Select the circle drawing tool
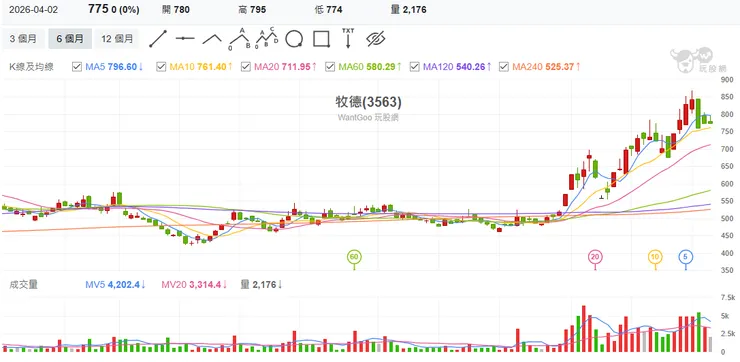 294,39
